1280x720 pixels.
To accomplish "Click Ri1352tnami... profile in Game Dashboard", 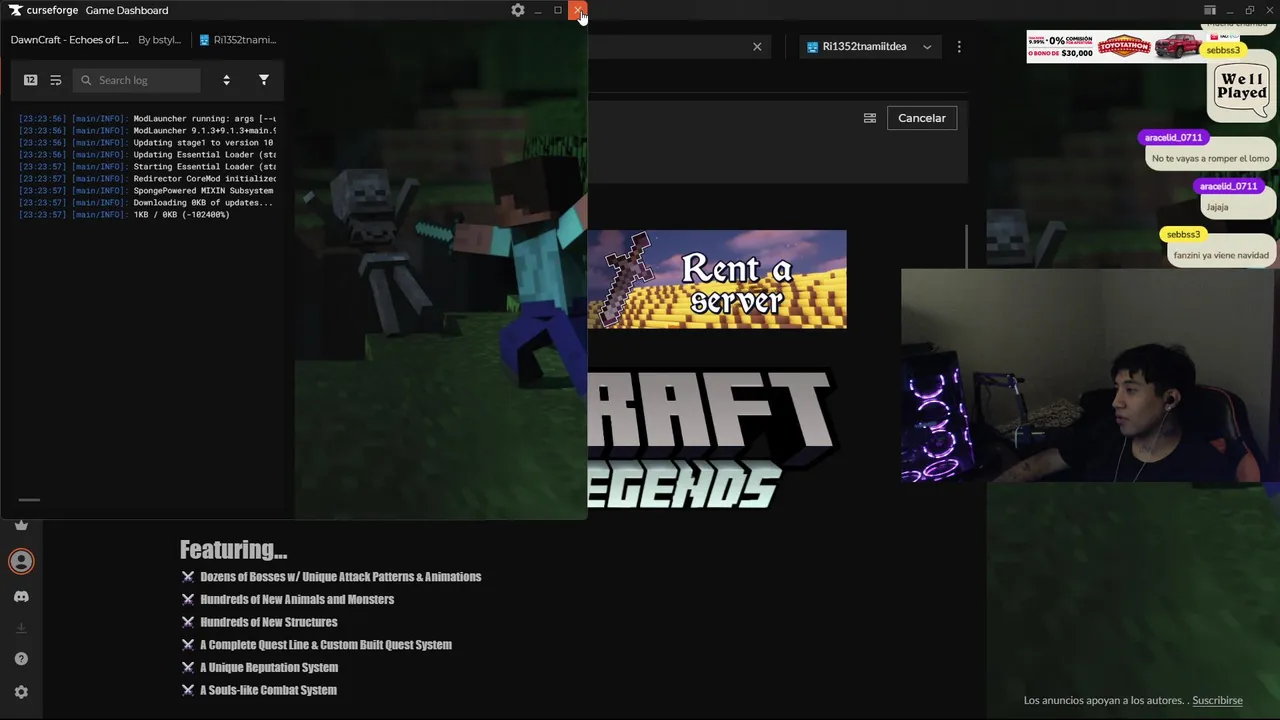I will 238,40.
